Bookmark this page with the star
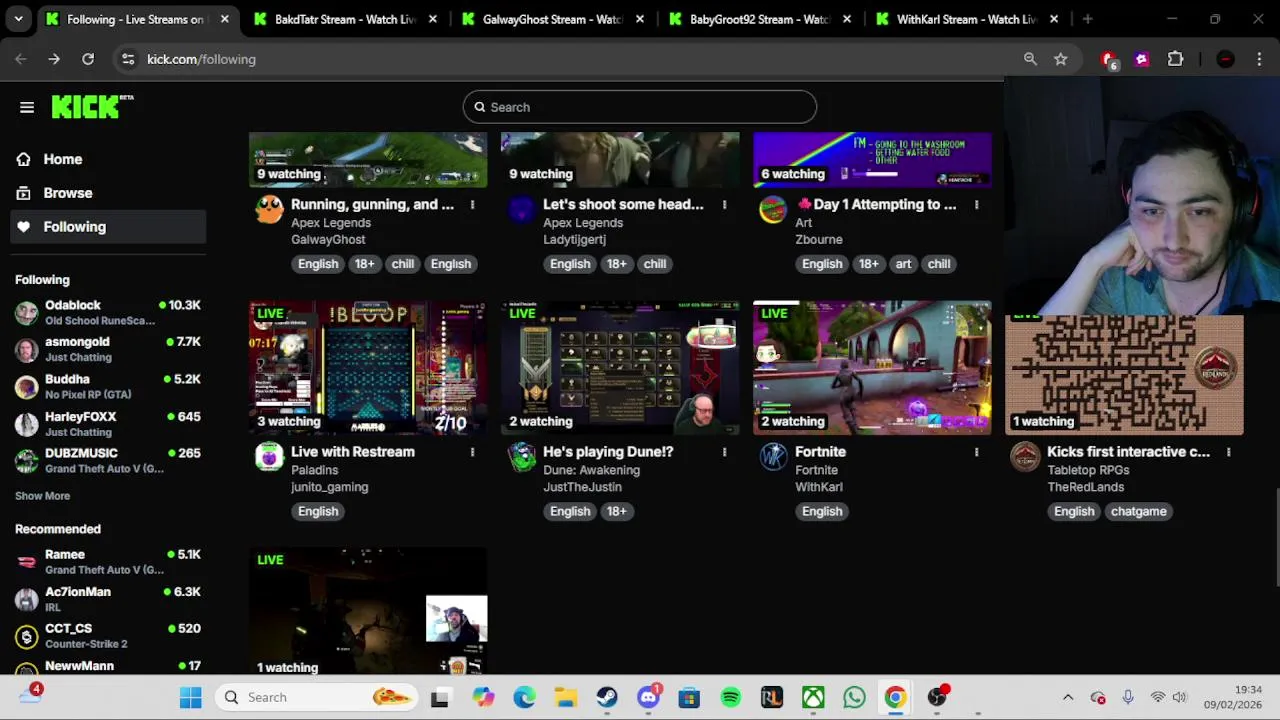Screen dimensions: 1280x720 point(1060,59)
